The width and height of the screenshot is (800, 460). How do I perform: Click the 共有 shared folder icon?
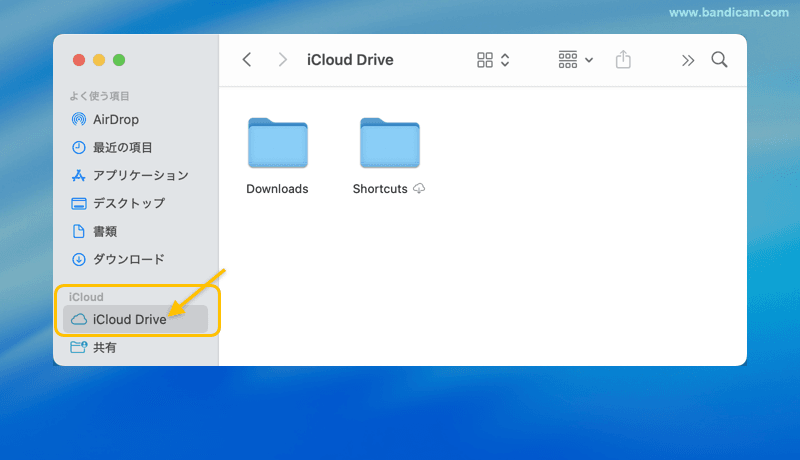click(x=79, y=347)
